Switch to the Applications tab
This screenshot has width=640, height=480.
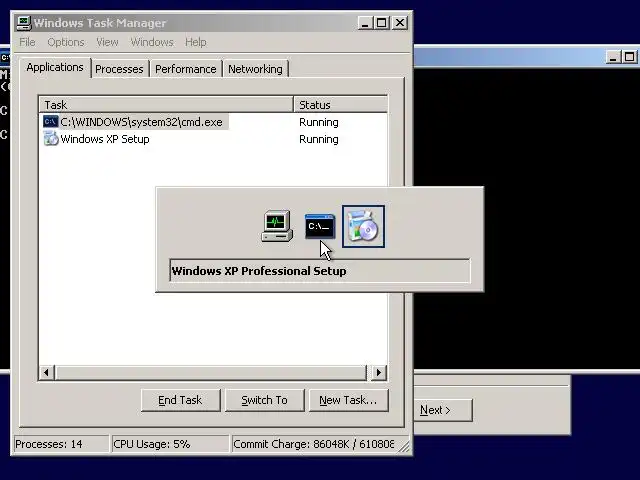click(55, 67)
